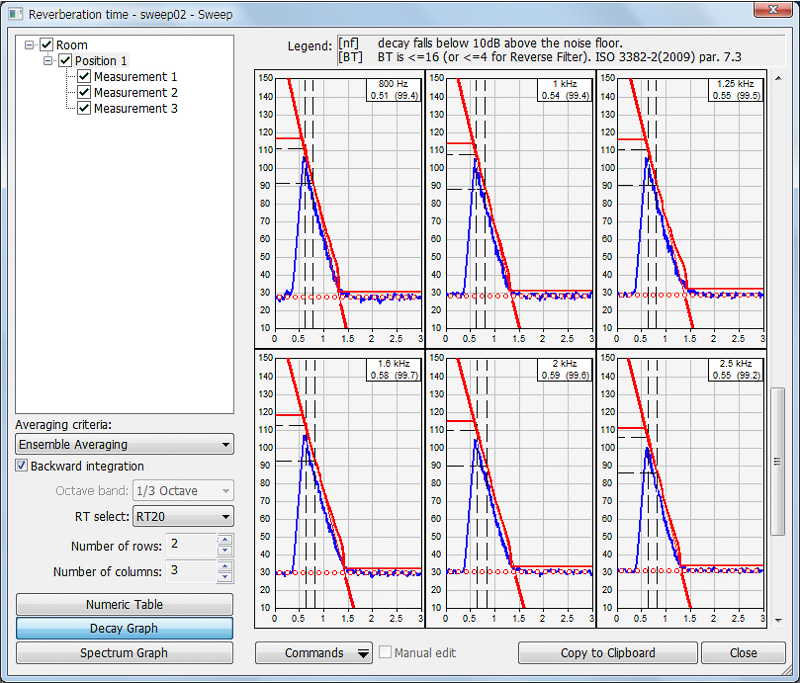Collapse the Position 1 tree node
This screenshot has height=683, width=800.
pos(48,61)
